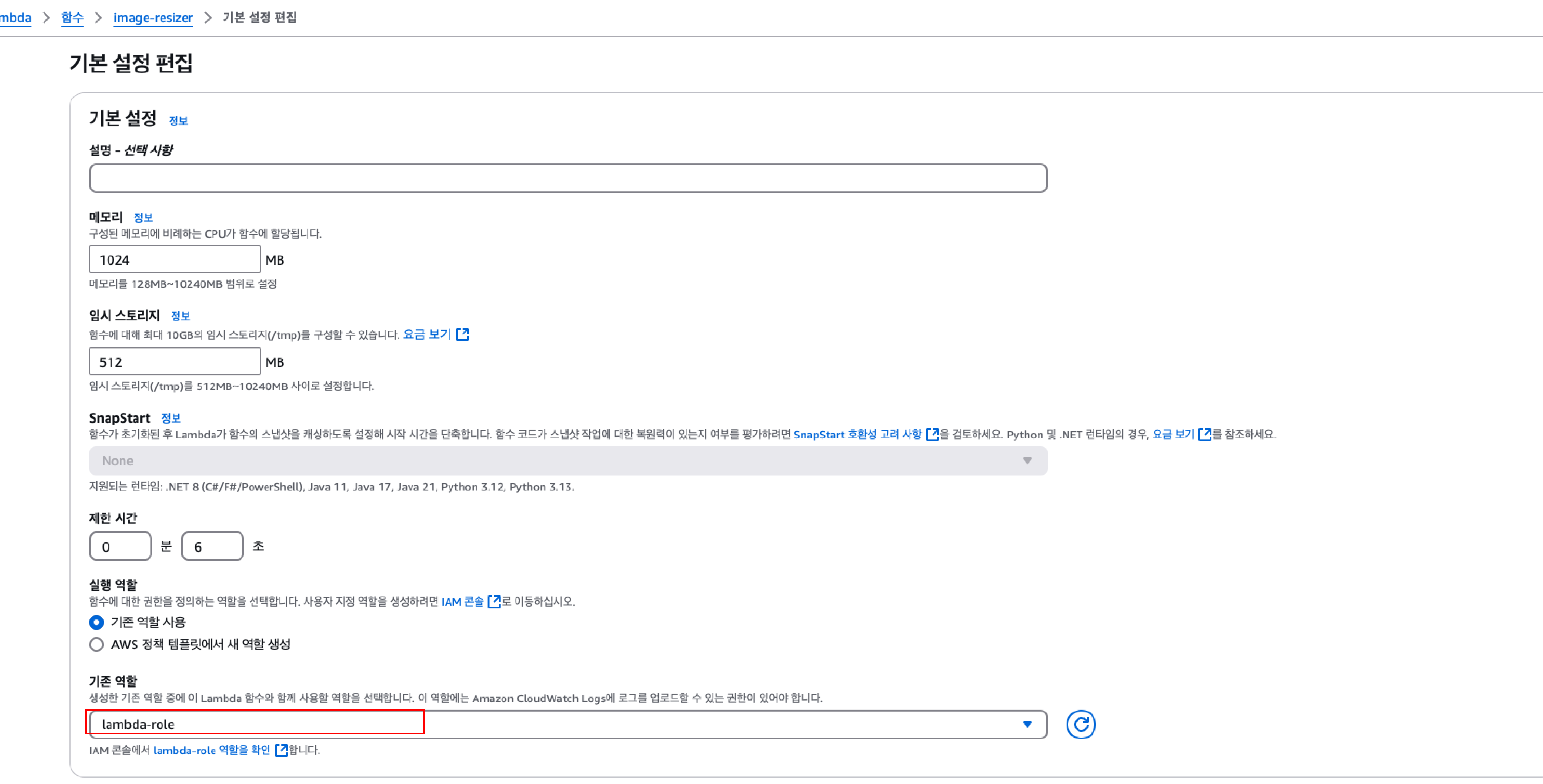Image resolution: width=1543 pixels, height=784 pixels.
Task: Open the 정보 link next to SnapStart
Action: [x=171, y=418]
